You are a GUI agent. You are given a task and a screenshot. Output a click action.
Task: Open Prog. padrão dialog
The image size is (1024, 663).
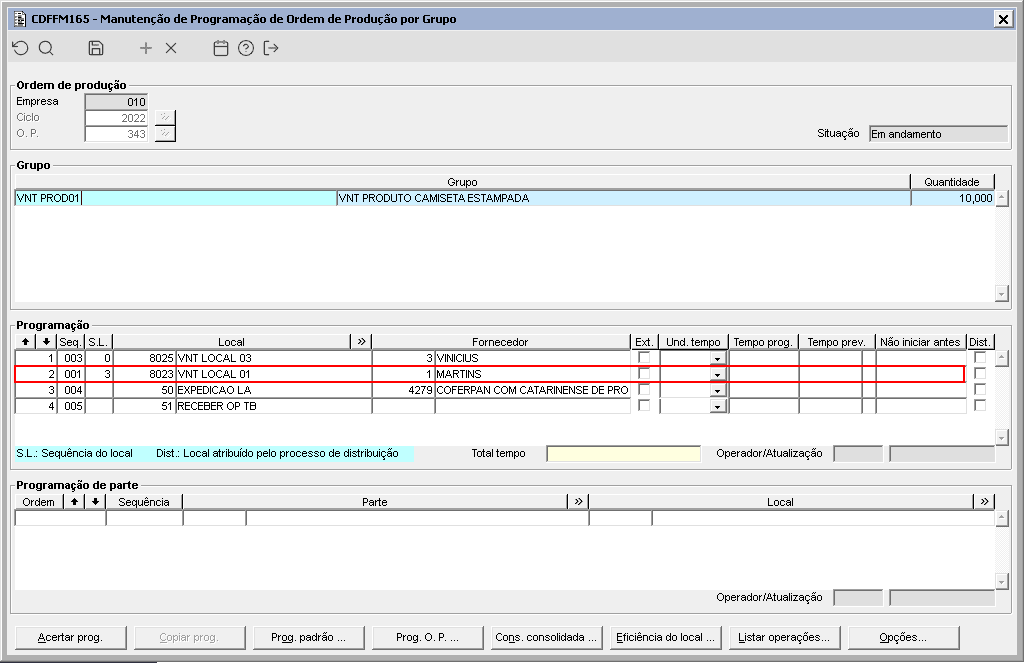click(308, 638)
